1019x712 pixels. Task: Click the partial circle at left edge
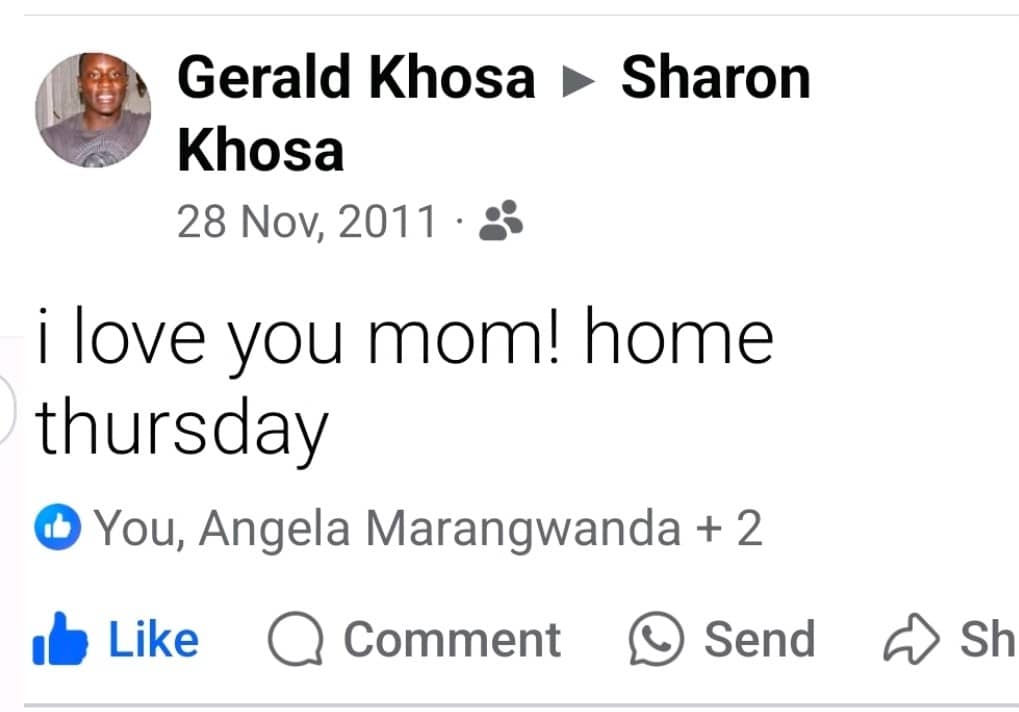[x=6, y=409]
